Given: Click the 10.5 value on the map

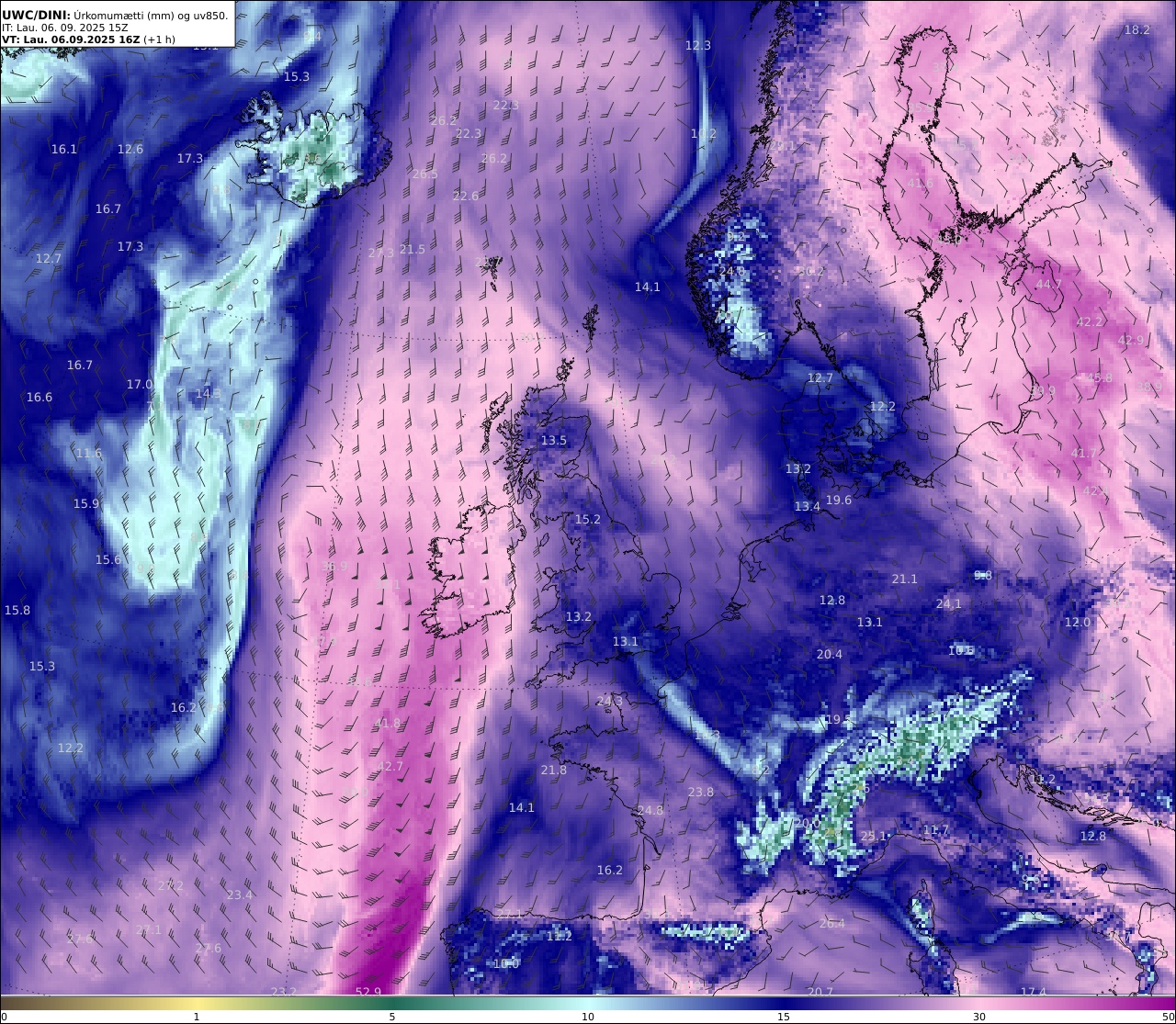Looking at the screenshot, I should (961, 650).
